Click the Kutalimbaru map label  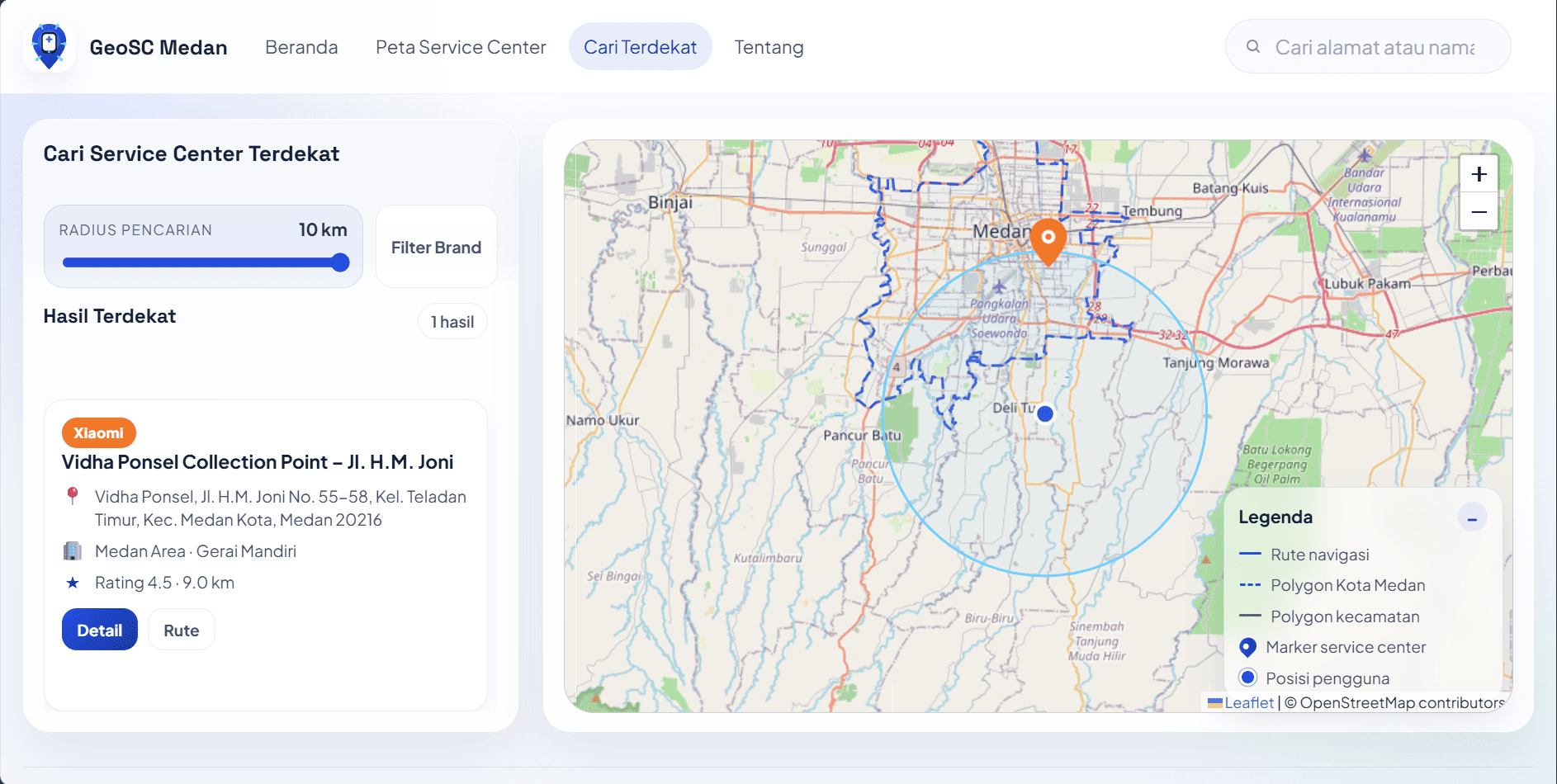pos(768,558)
